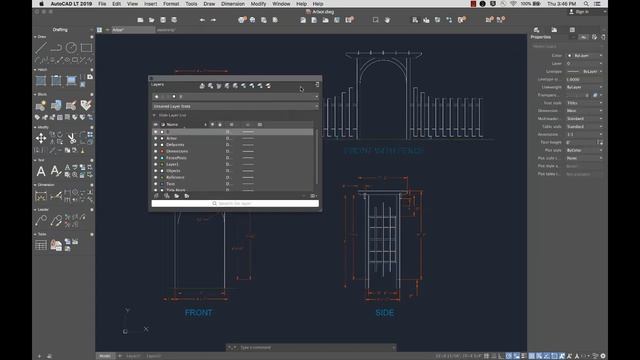Open the Dimension menu
This screenshot has width=640, height=360.
(x=233, y=4)
